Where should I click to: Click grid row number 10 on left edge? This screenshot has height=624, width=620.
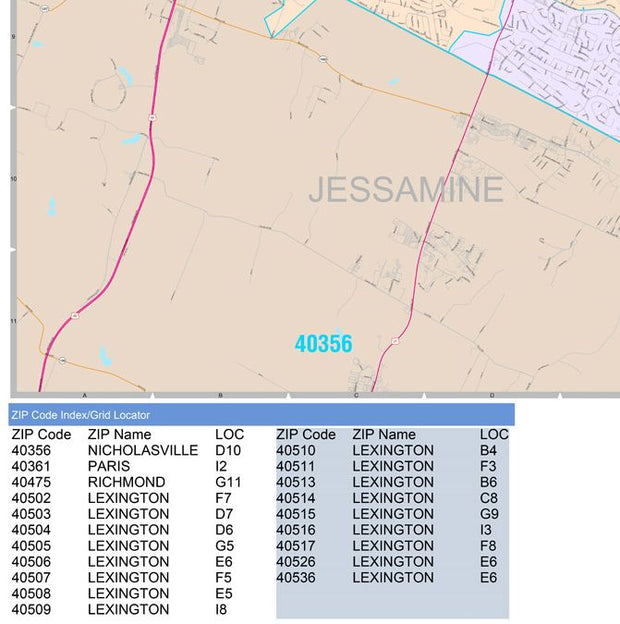13,180
